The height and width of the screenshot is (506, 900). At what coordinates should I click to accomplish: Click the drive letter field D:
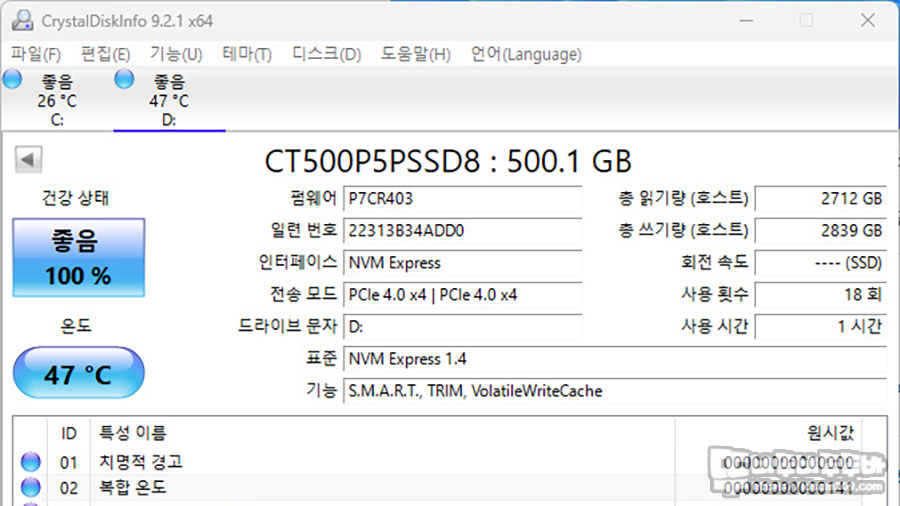point(463,327)
